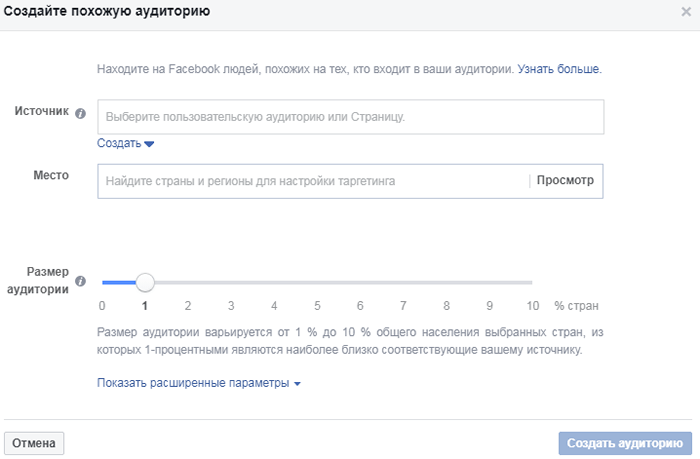Choose 2 on the audience size scale
This screenshot has width=700, height=459.
coord(188,306)
